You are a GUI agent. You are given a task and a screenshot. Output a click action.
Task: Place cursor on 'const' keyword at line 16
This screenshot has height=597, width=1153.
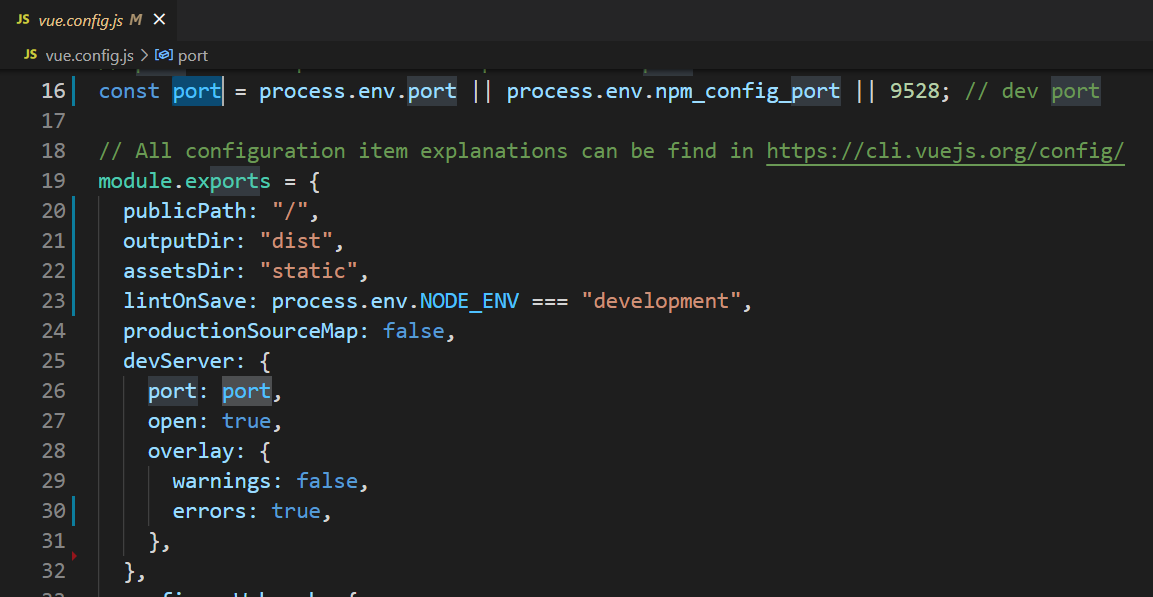pos(129,91)
